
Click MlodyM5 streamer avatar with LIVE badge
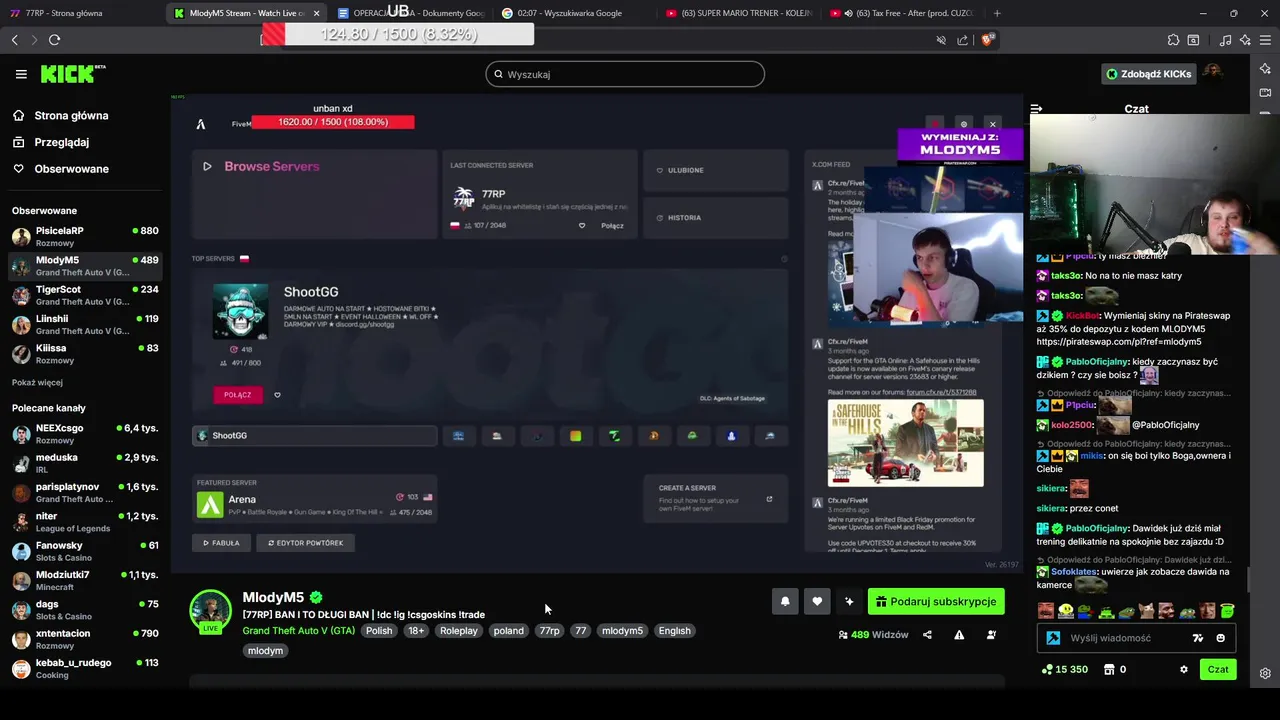210,611
